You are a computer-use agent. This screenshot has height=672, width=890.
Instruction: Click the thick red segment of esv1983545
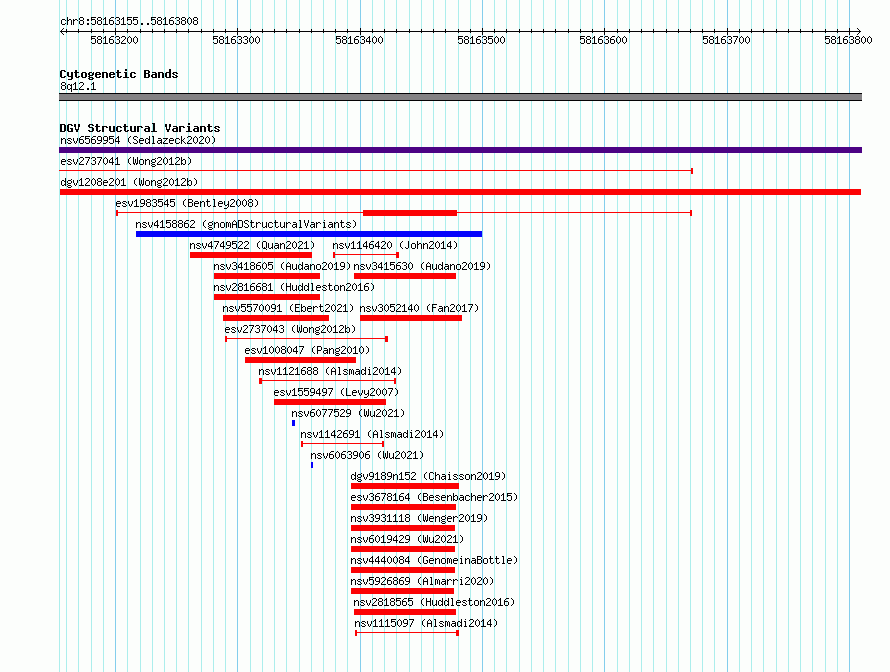click(x=410, y=213)
